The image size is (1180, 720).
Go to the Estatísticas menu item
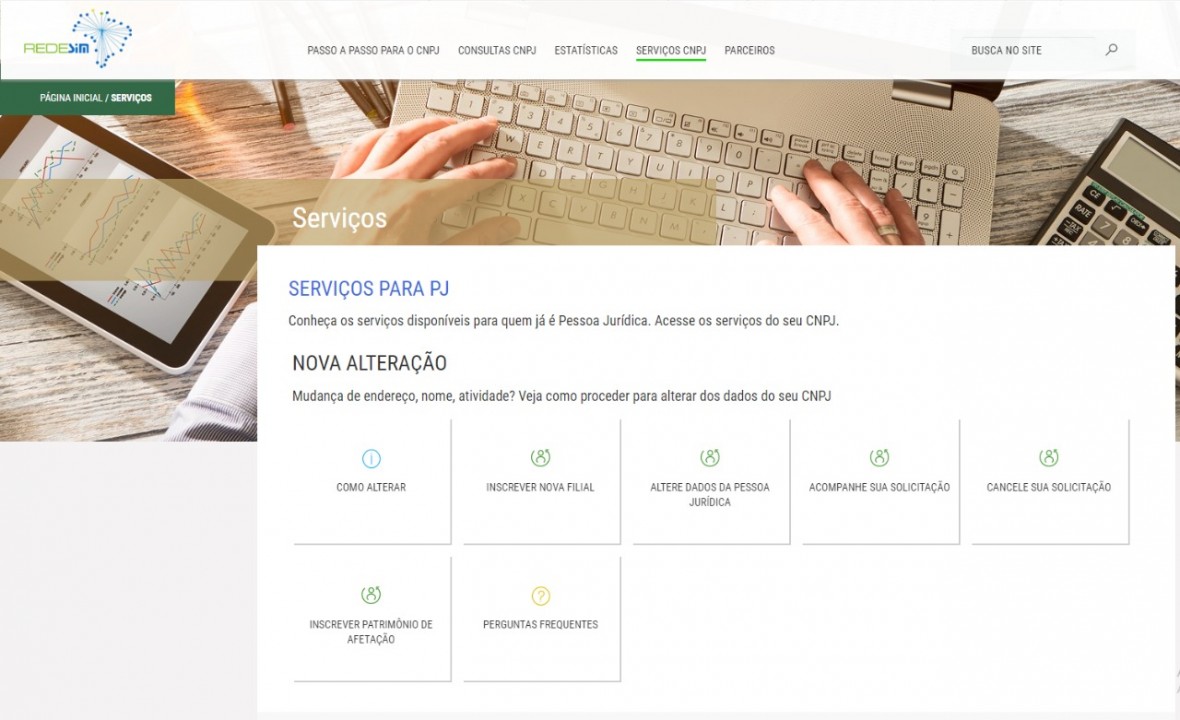[x=586, y=50]
